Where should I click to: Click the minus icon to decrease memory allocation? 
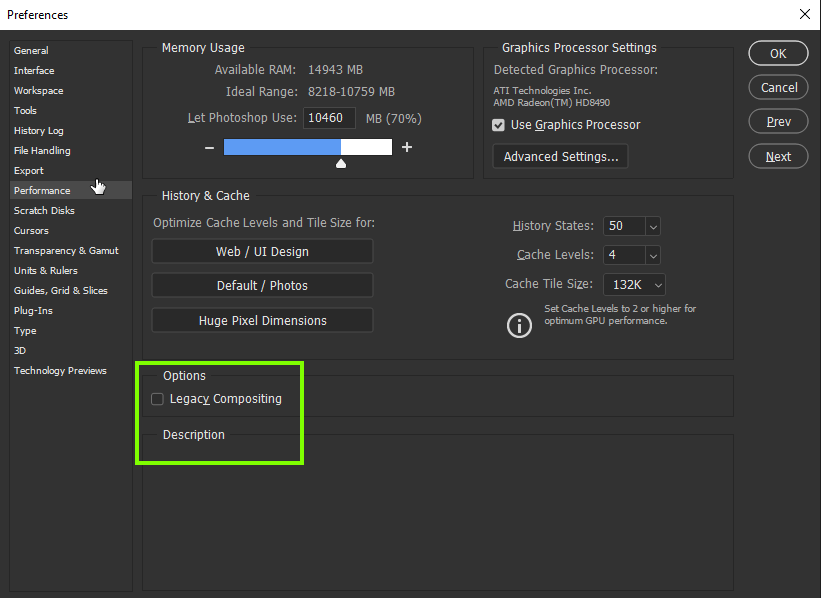click(209, 147)
